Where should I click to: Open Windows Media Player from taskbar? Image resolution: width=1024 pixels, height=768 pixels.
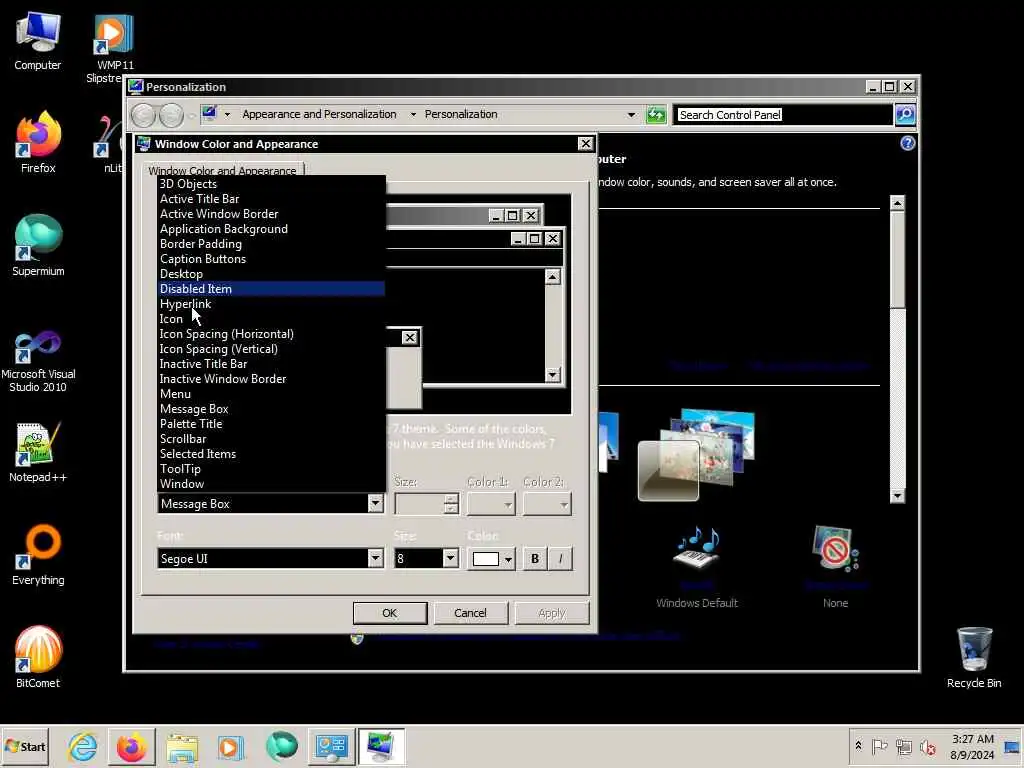pyautogui.click(x=231, y=746)
